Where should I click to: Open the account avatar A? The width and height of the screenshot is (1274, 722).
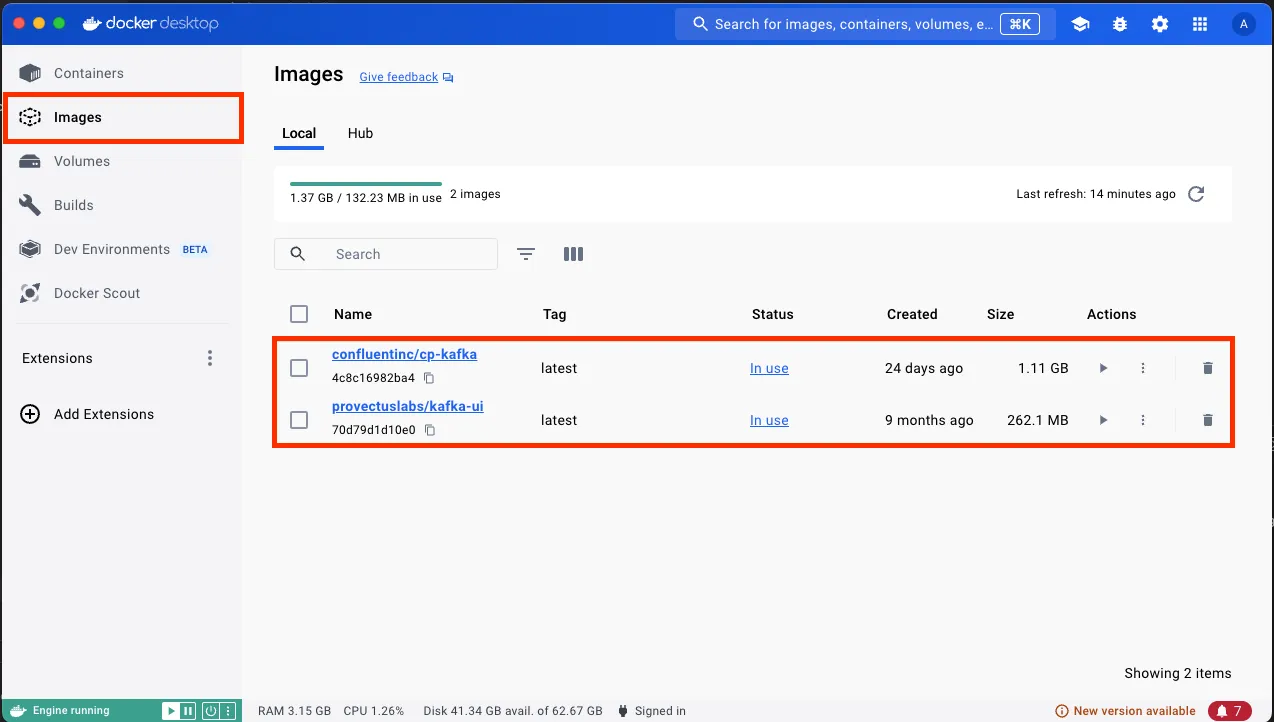(x=1243, y=24)
